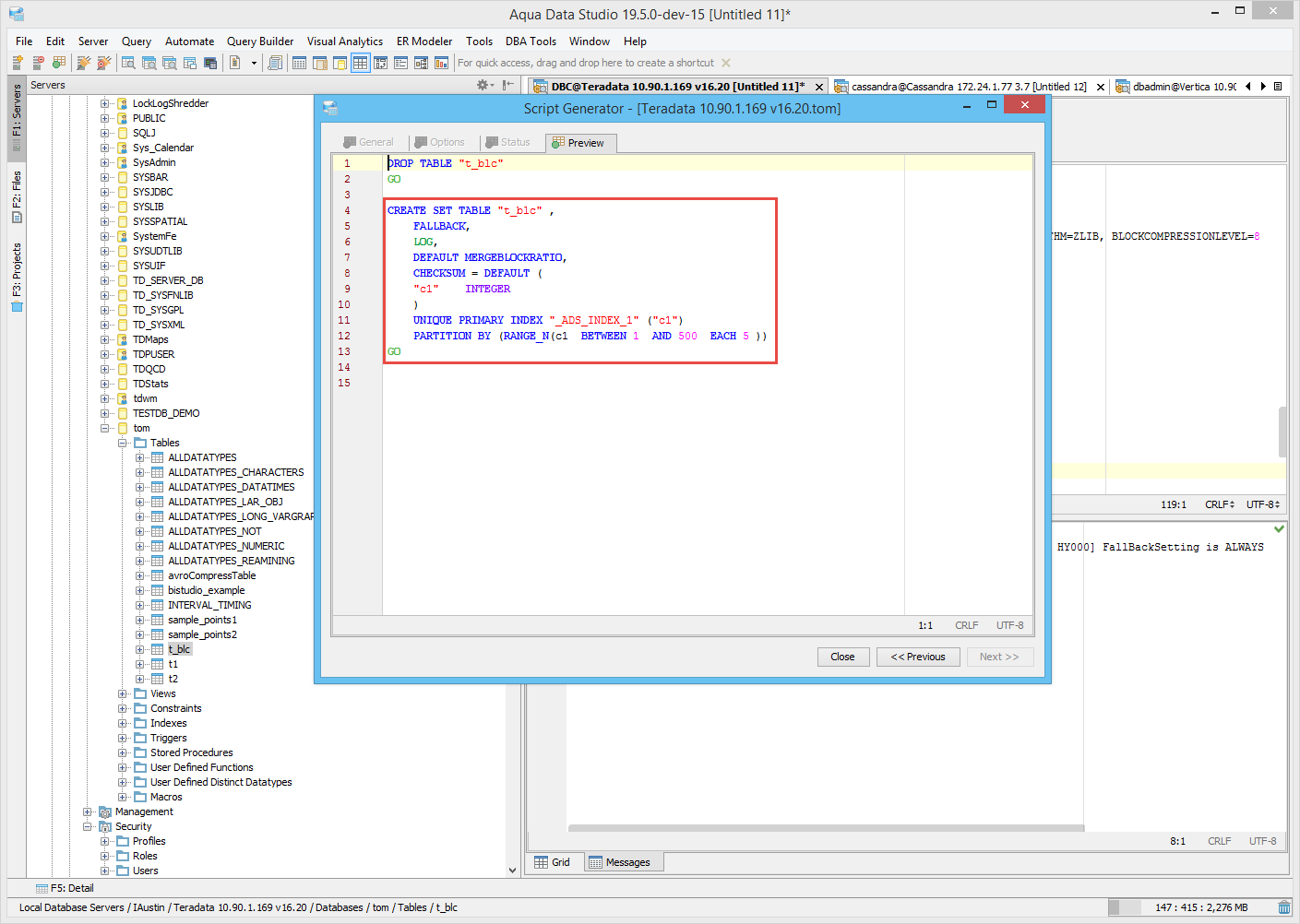
Task: Close the cassandra@Cassandra Untitled 12 tab
Action: [1100, 87]
